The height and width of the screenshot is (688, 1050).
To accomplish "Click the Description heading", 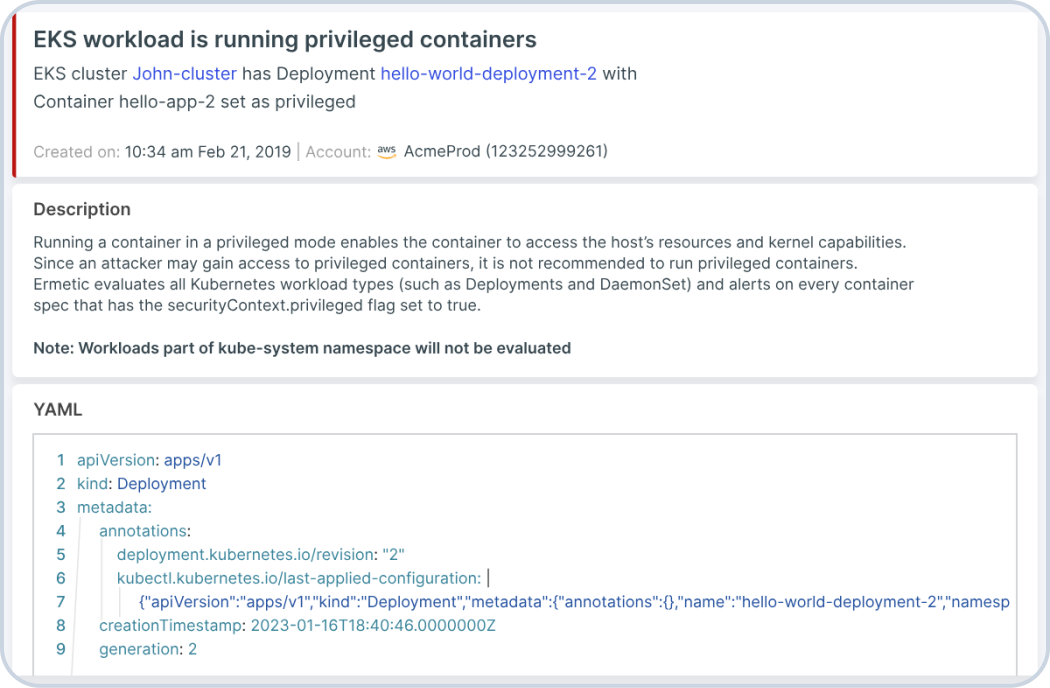I will [x=82, y=209].
